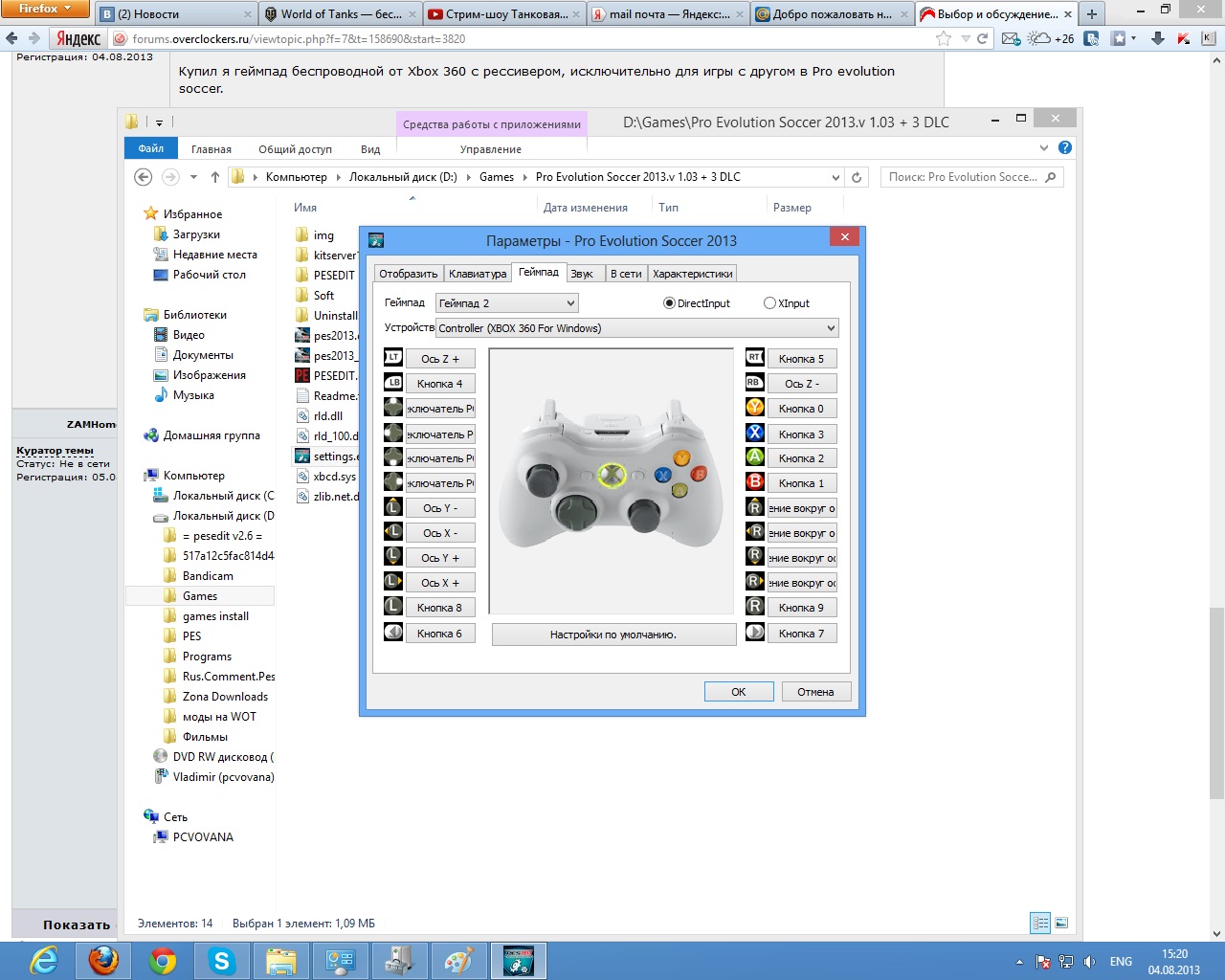
Task: Sort files by the Имя column header
Action: click(305, 208)
